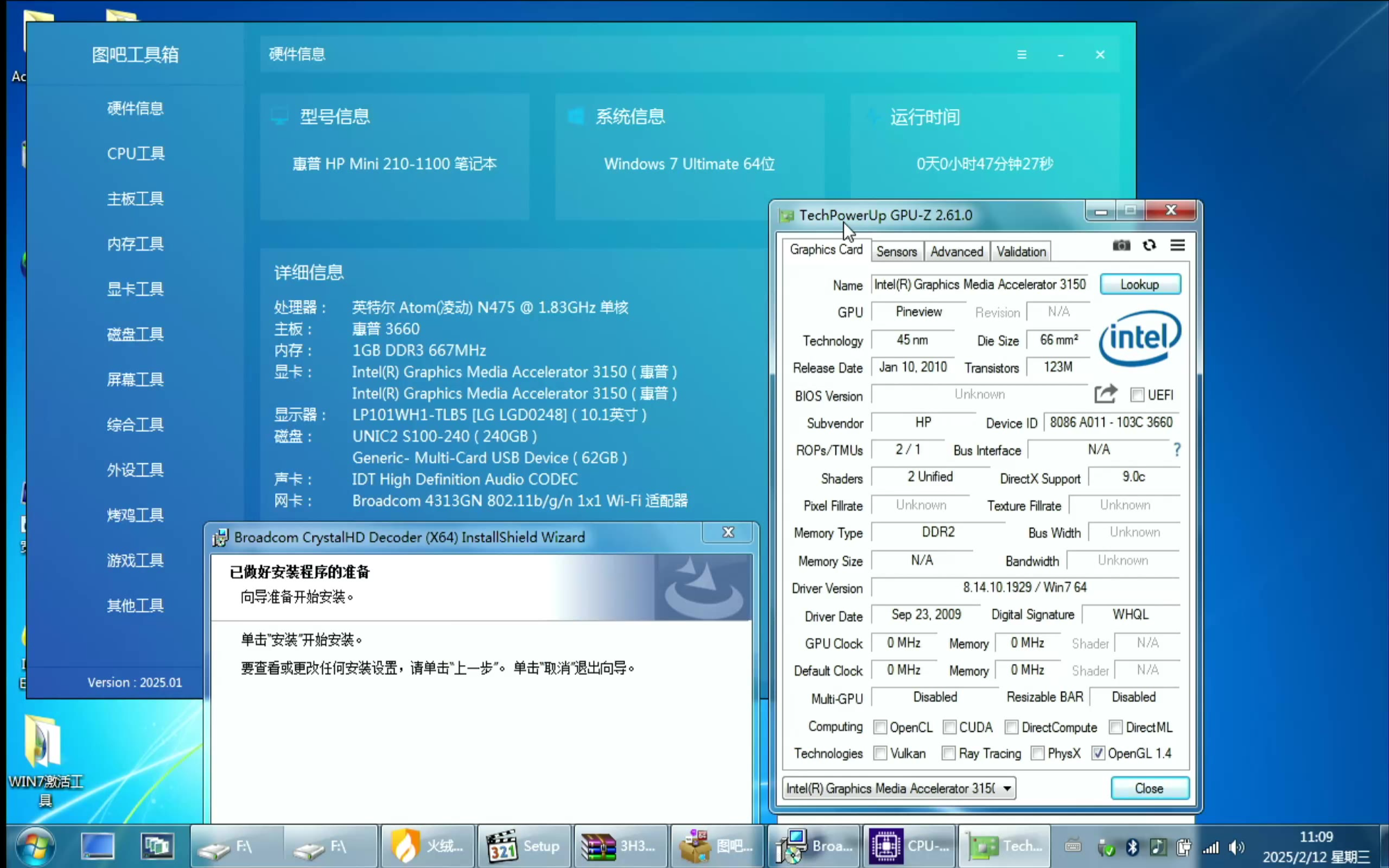Switch to TechPowerUp taskbar item

click(1006, 846)
